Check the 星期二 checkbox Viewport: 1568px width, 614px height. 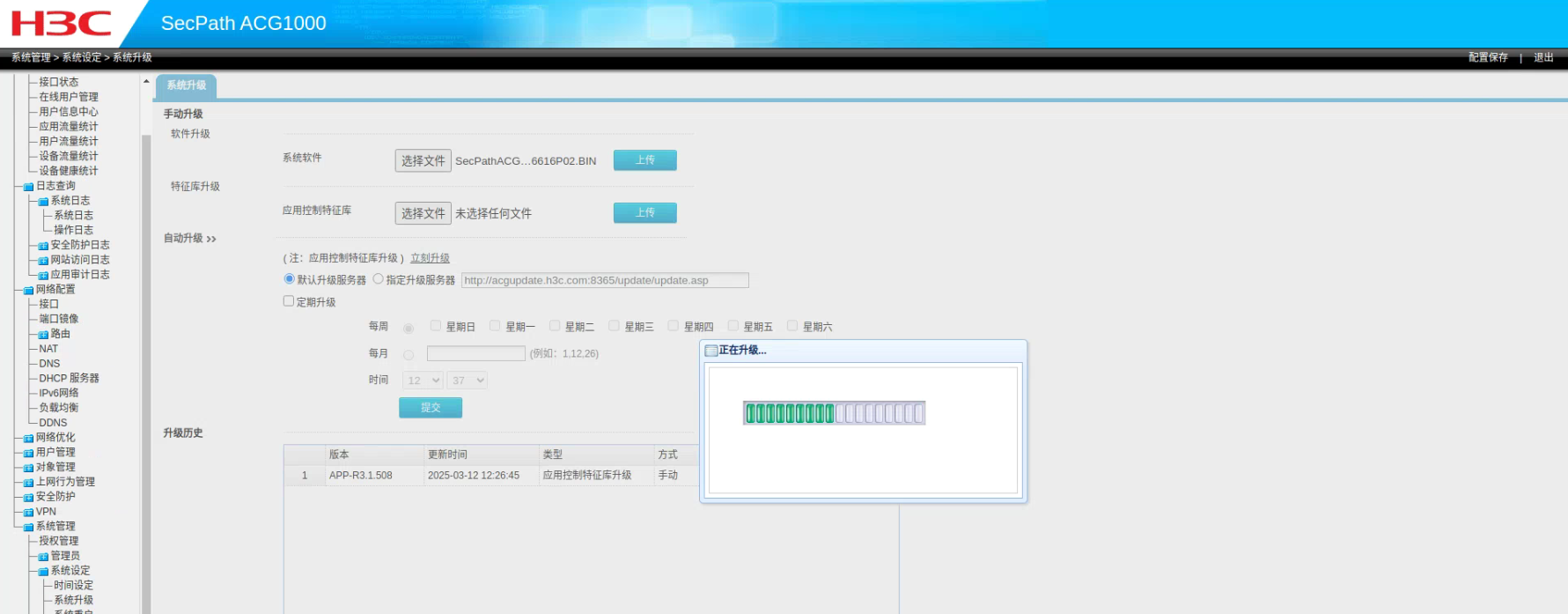click(x=555, y=326)
